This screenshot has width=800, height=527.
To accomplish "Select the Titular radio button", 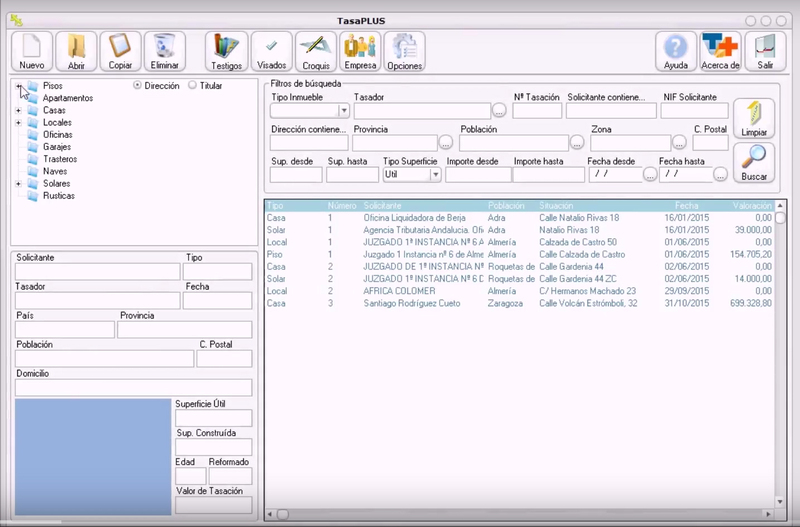I will pos(193,86).
